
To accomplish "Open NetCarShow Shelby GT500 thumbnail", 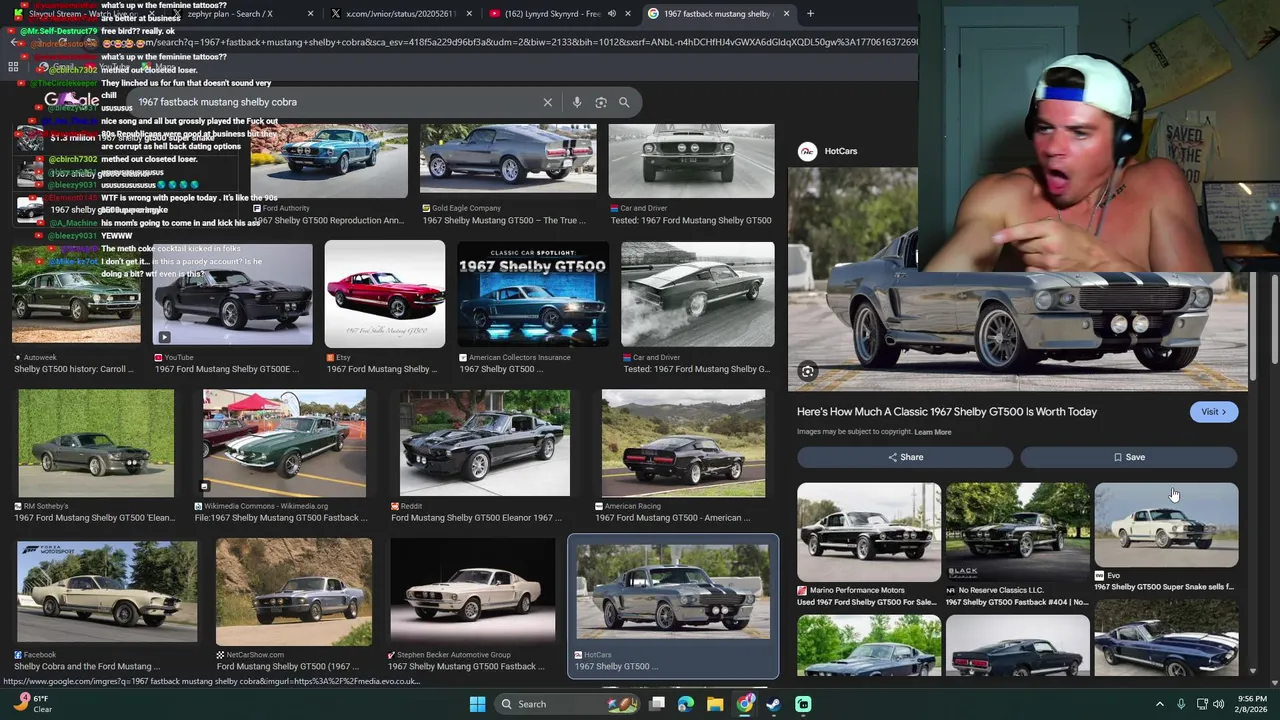I will coord(294,593).
